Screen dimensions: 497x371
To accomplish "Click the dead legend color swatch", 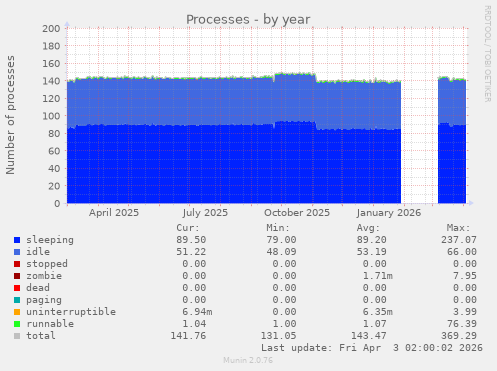I will click(17, 288).
